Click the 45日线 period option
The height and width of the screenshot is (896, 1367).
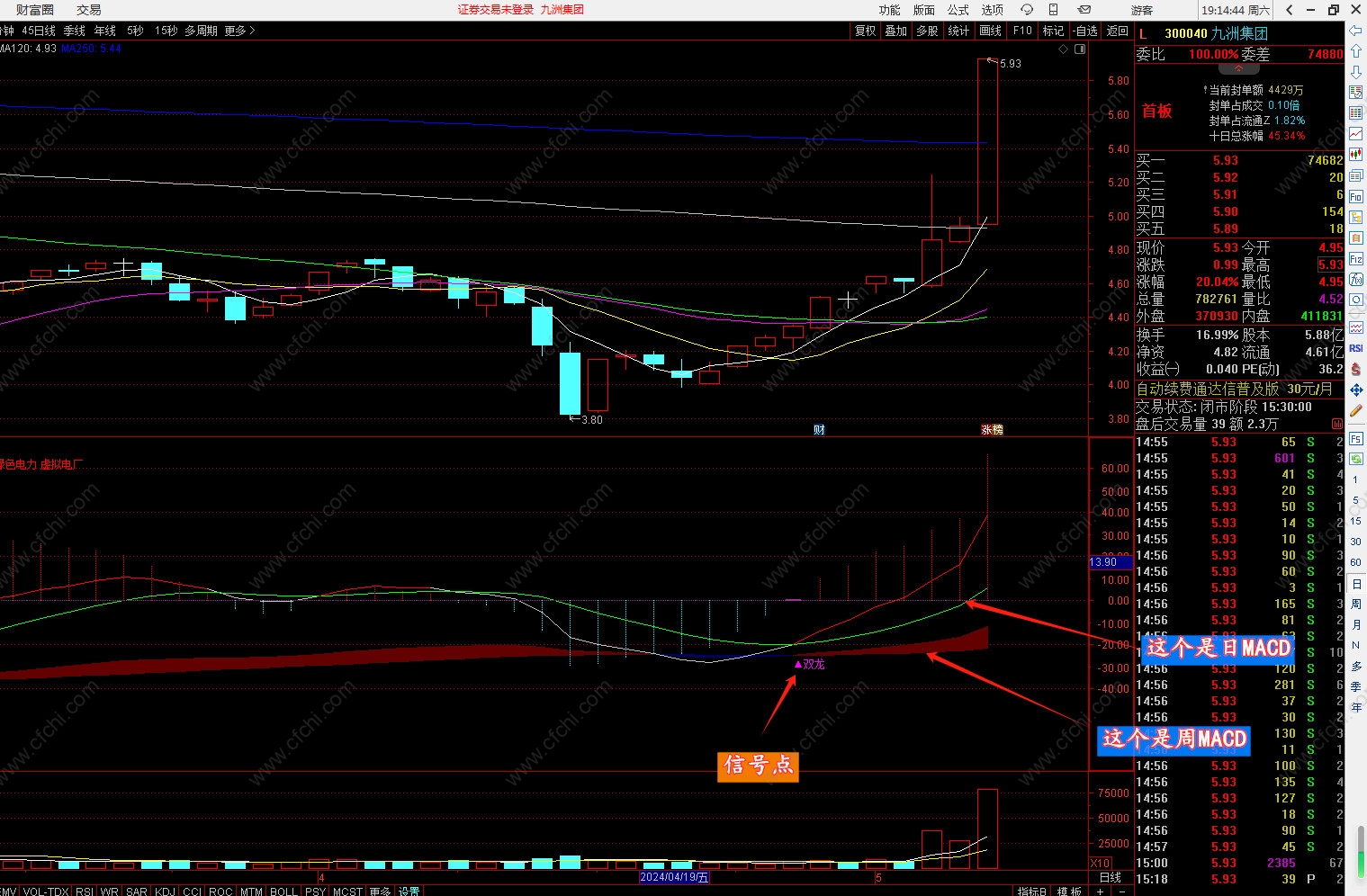[39, 31]
